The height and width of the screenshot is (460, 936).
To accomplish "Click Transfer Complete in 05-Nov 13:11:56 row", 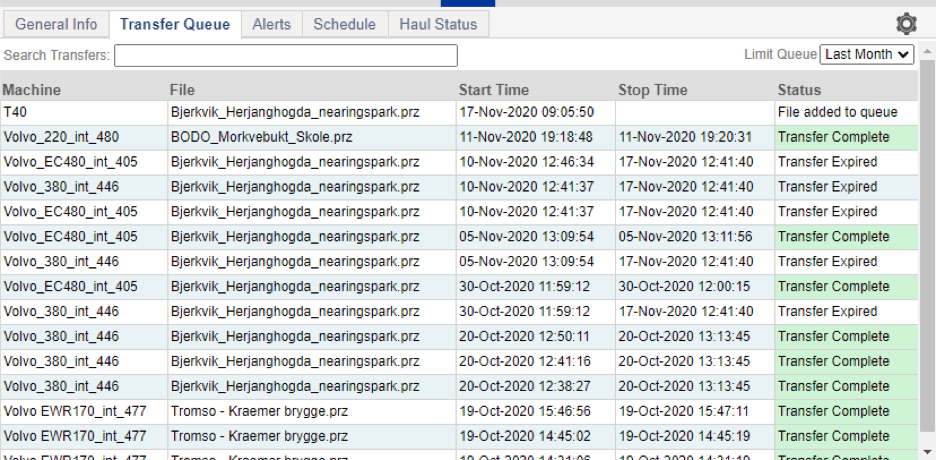I will click(x=833, y=237).
